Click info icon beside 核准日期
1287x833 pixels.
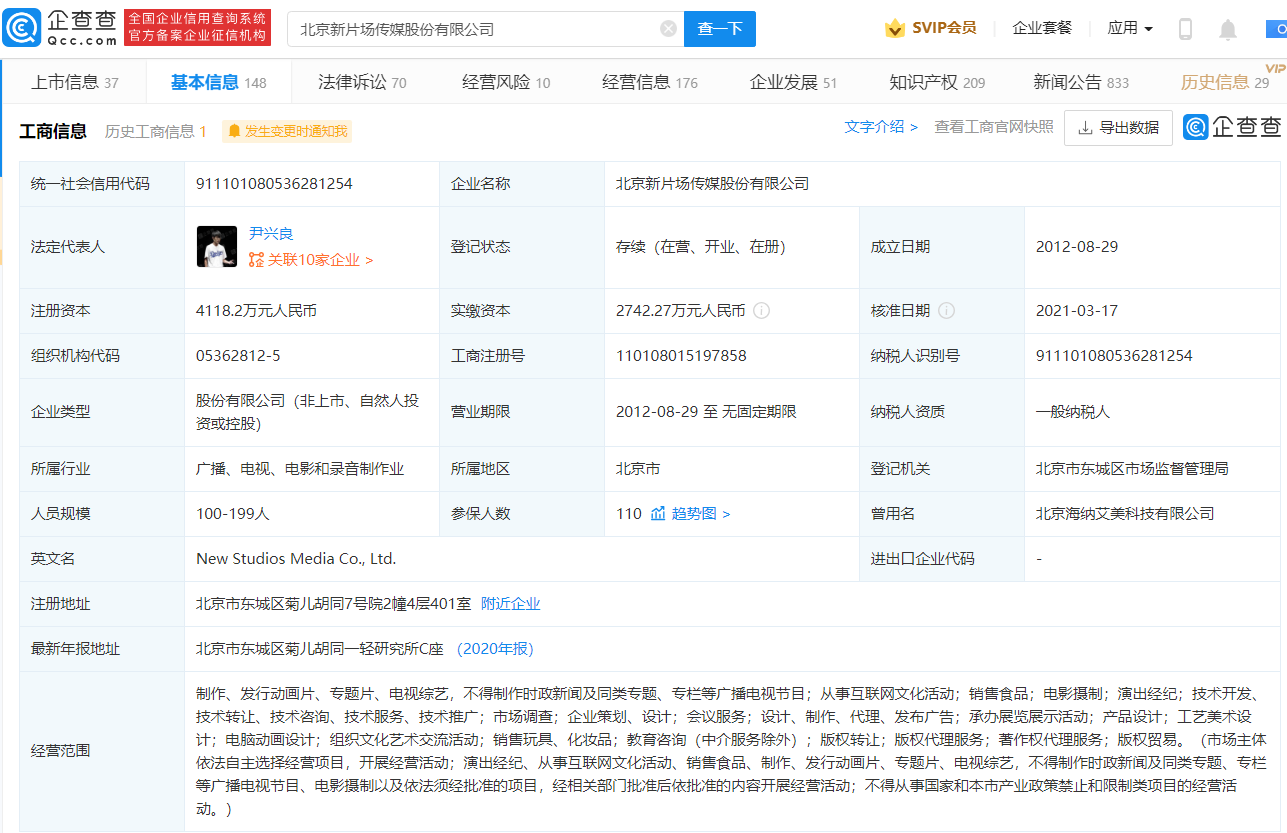coord(947,311)
